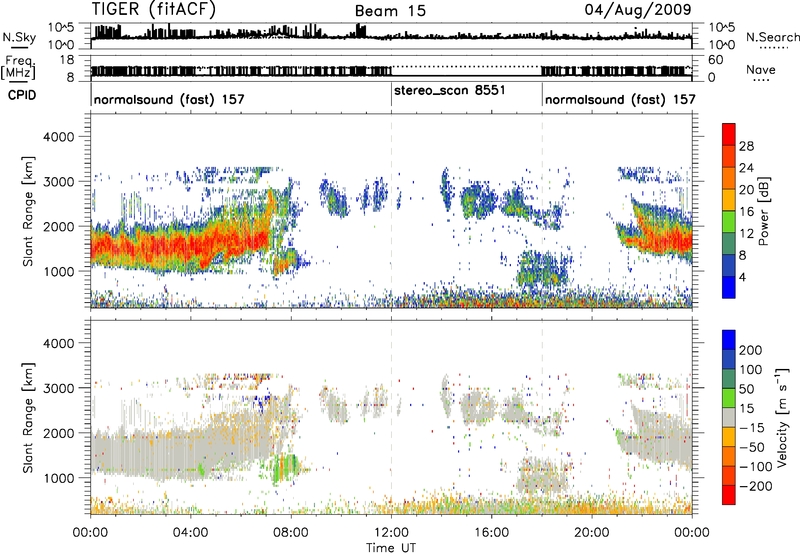Image resolution: width=800 pixels, height=554 pixels.
Task: Pick the gray velocity segment between -15 and 15
Action: pos(729,417)
